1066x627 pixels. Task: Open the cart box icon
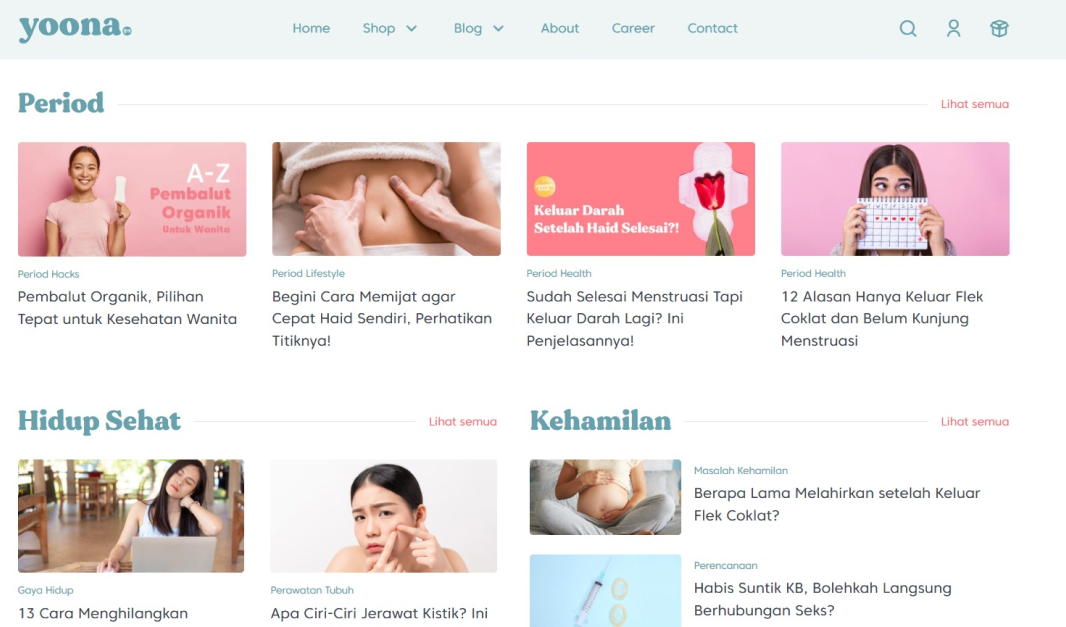[x=999, y=29]
